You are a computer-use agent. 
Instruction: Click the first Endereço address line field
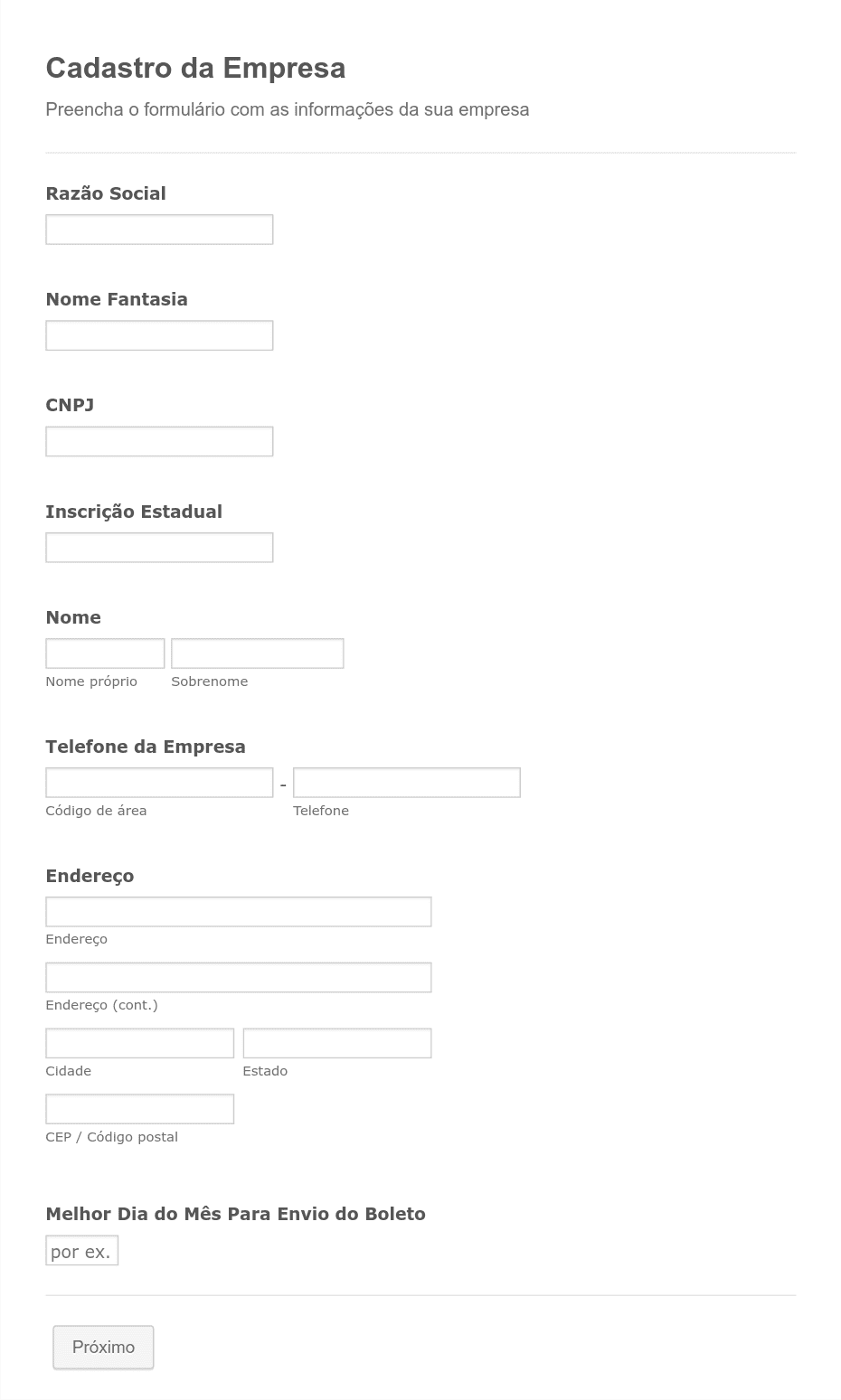coord(239,912)
